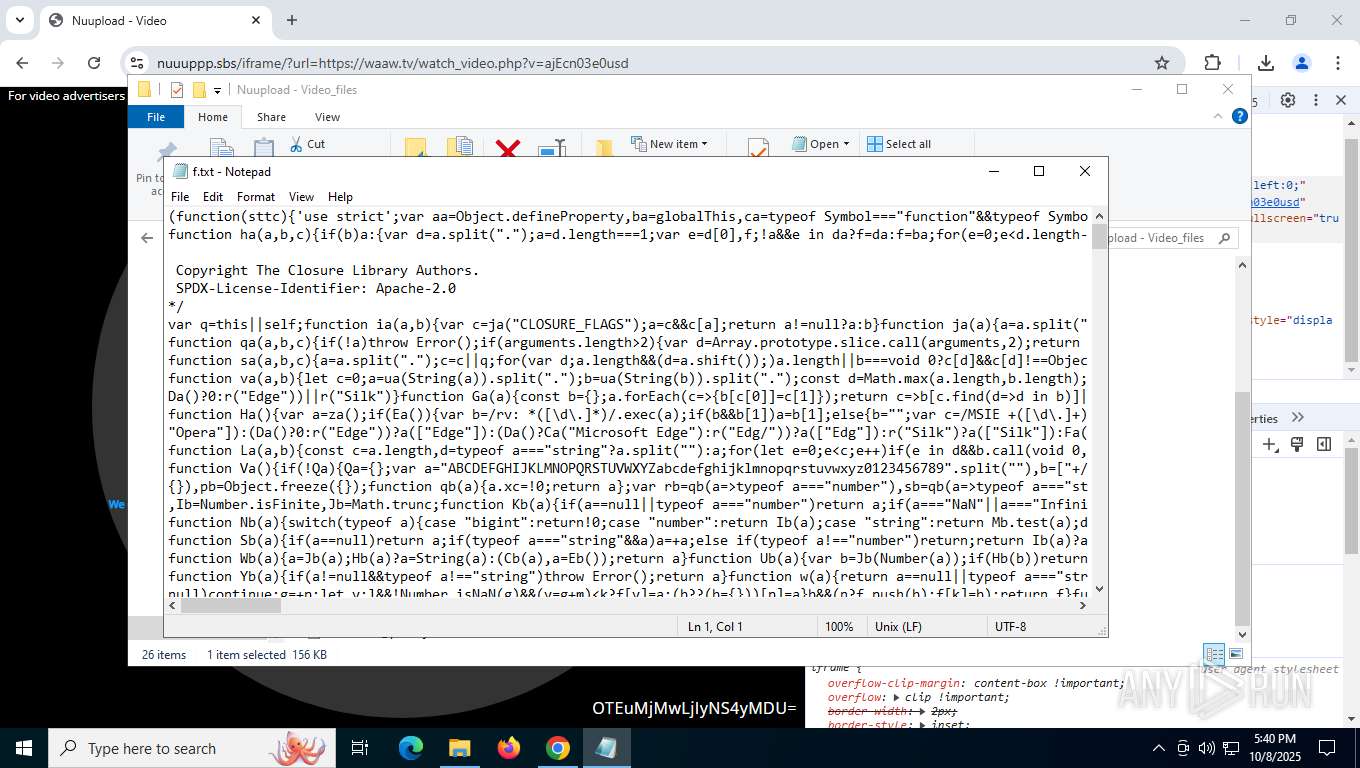Go forward in Chrome
Image resolution: width=1360 pixels, height=768 pixels.
click(x=58, y=63)
